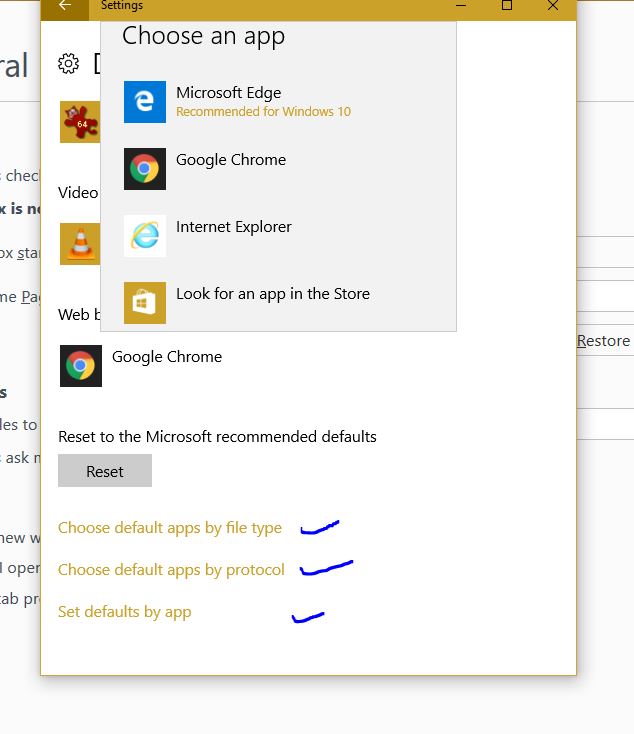Open Choose default apps by protocol
Screen dimensions: 634x734
click(x=171, y=570)
